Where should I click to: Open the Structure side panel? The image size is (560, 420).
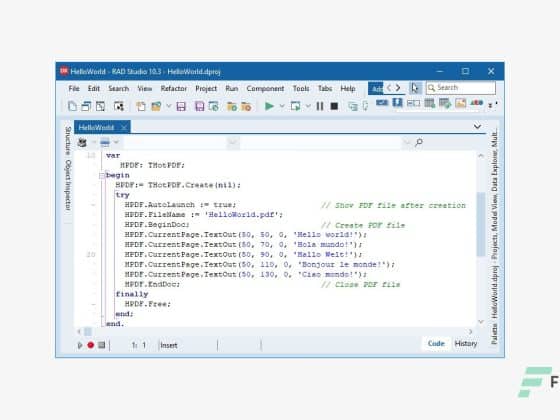point(68,141)
